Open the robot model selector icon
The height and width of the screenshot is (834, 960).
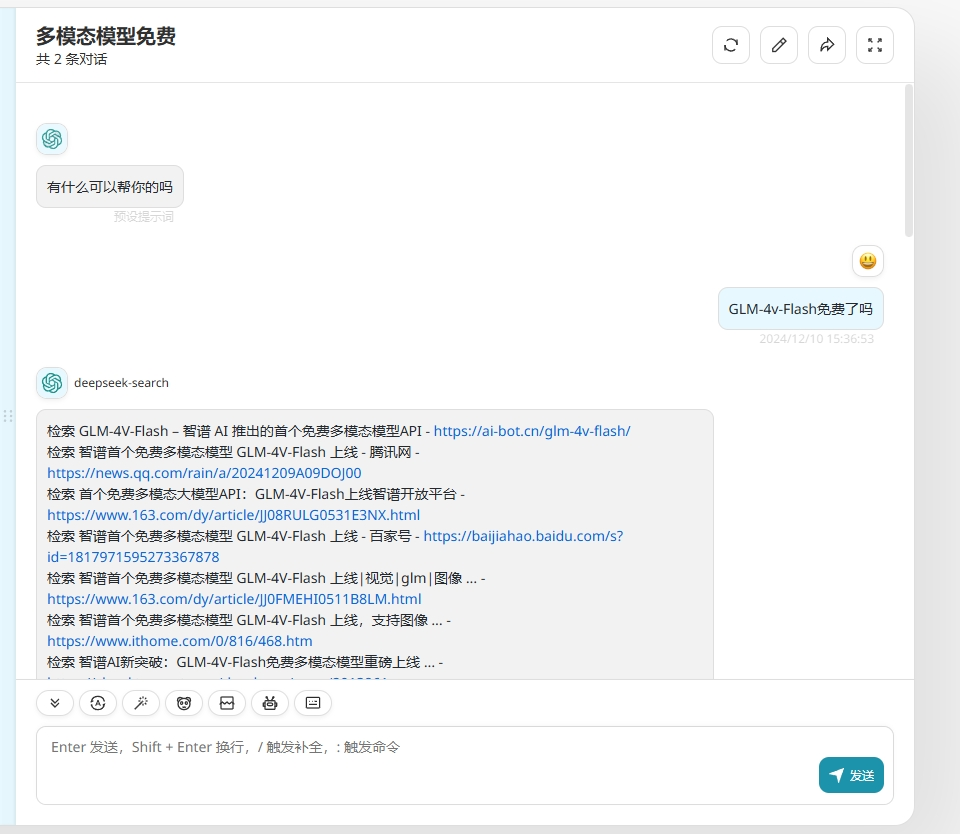tap(269, 703)
